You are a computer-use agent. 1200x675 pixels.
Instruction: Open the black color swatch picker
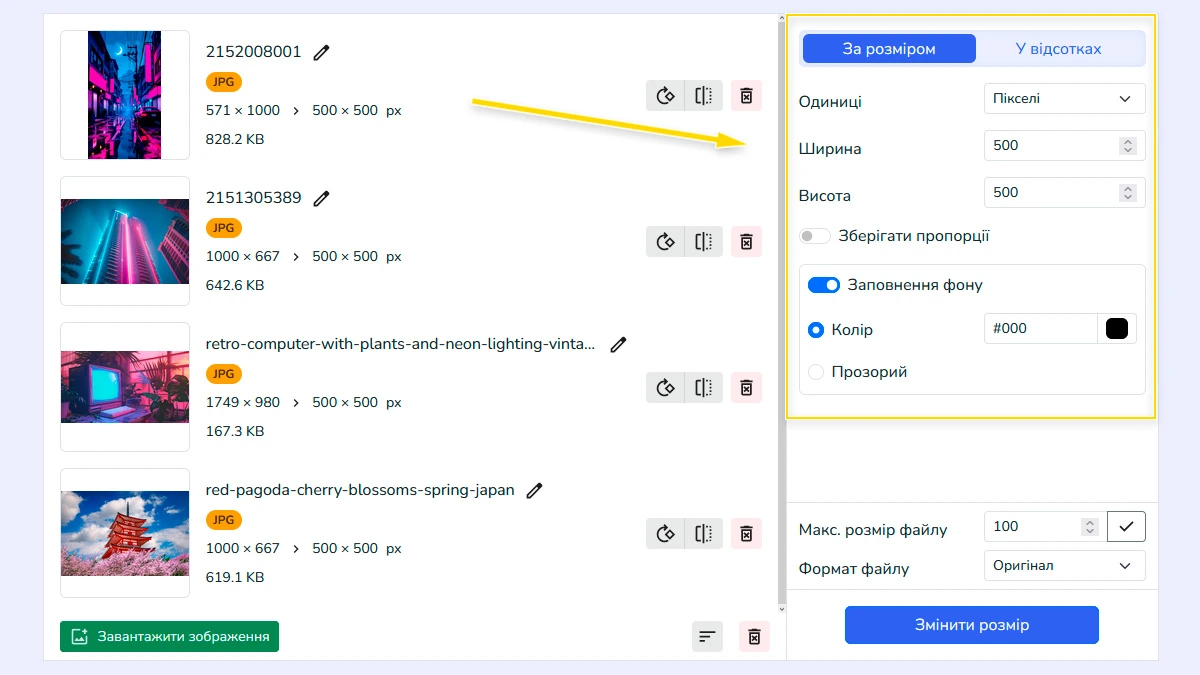1117,329
